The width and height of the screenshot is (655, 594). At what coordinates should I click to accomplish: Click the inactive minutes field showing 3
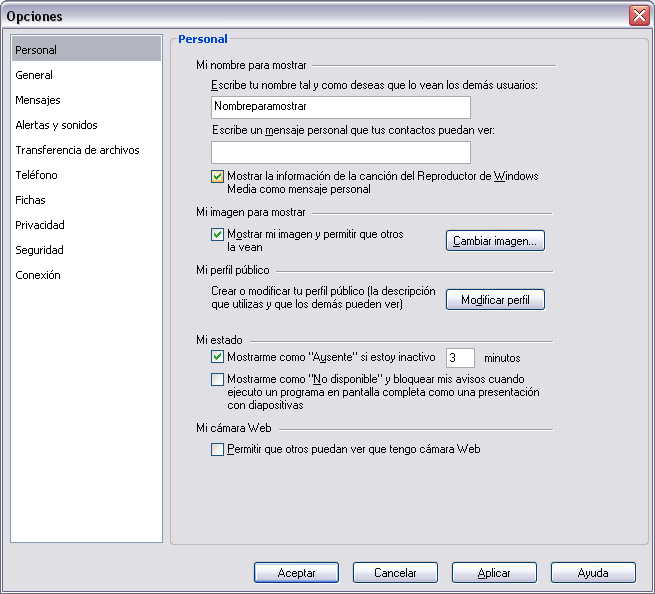(460, 358)
